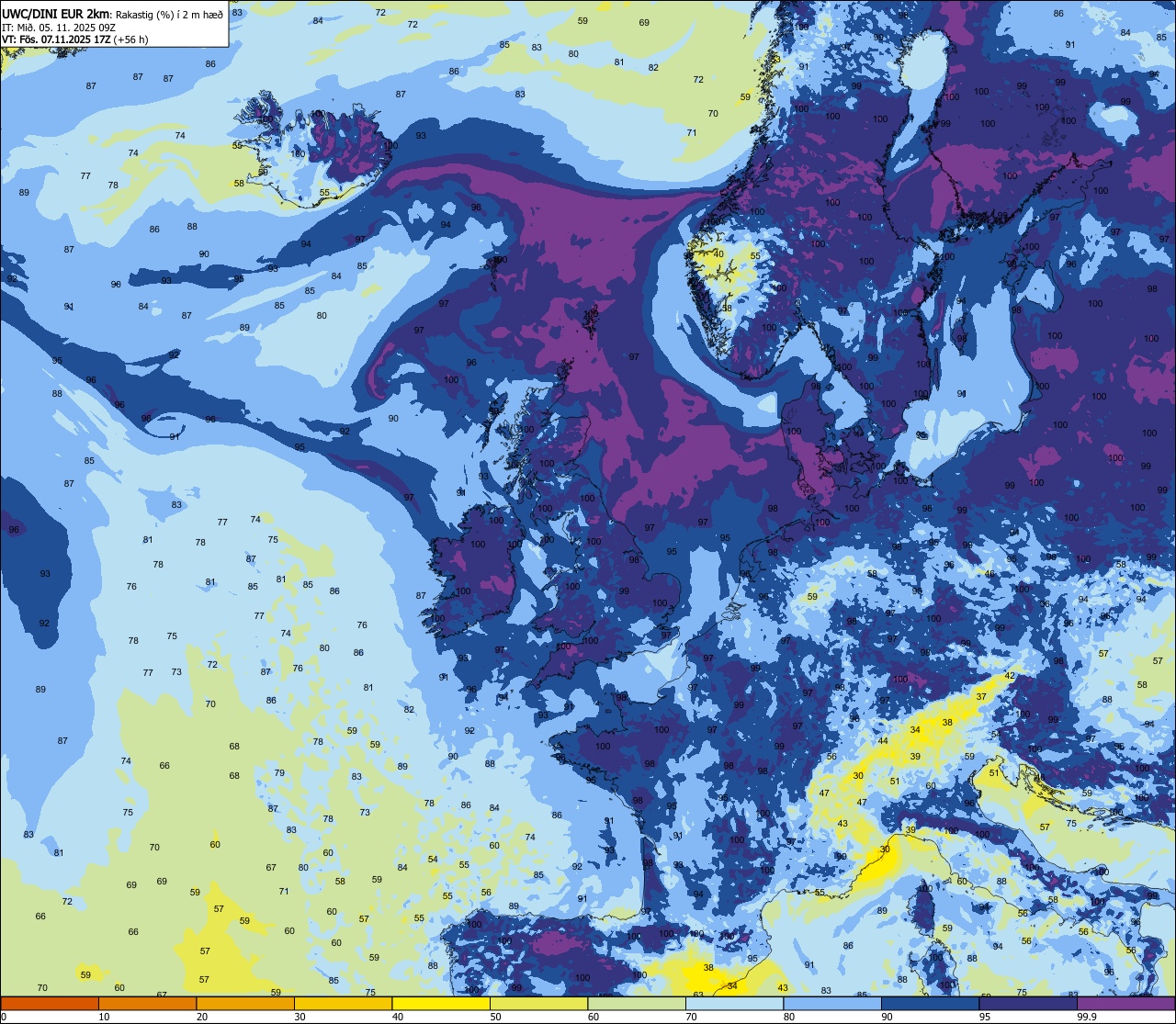Choose the legend swatch between 60 and 70
This screenshot has width=1176, height=1024.
point(637,1003)
